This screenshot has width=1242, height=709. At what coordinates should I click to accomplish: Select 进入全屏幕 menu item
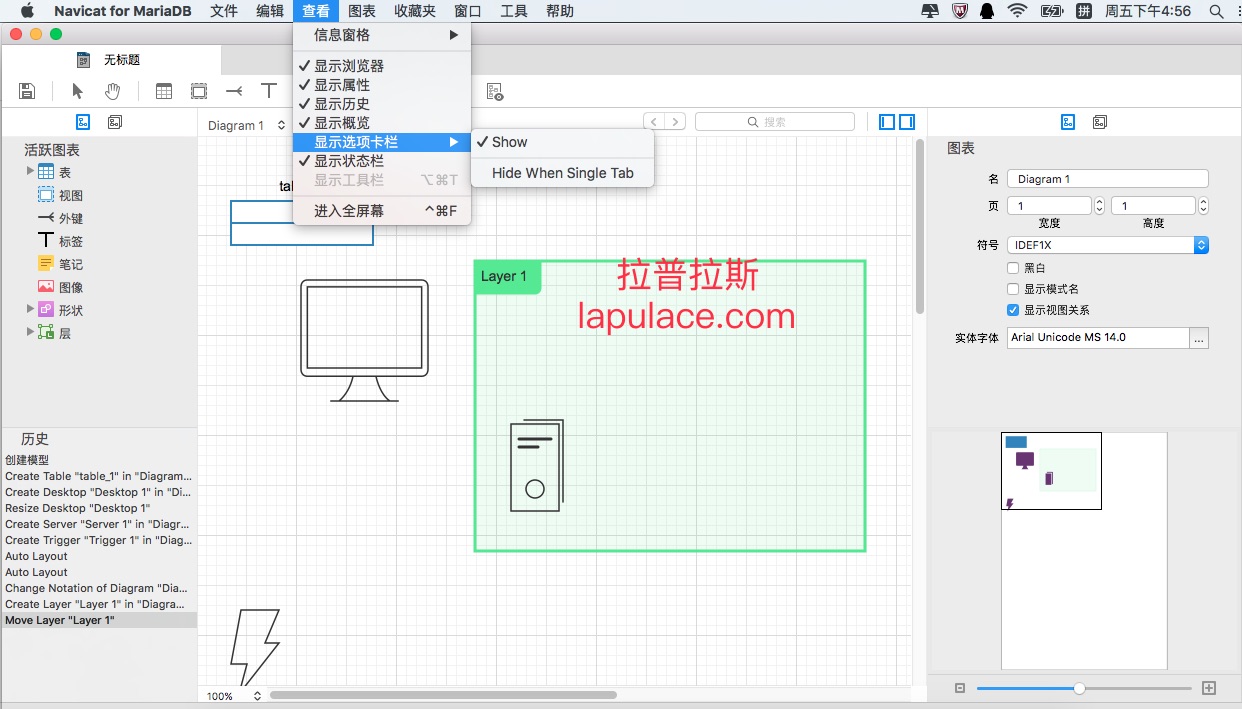pyautogui.click(x=382, y=211)
